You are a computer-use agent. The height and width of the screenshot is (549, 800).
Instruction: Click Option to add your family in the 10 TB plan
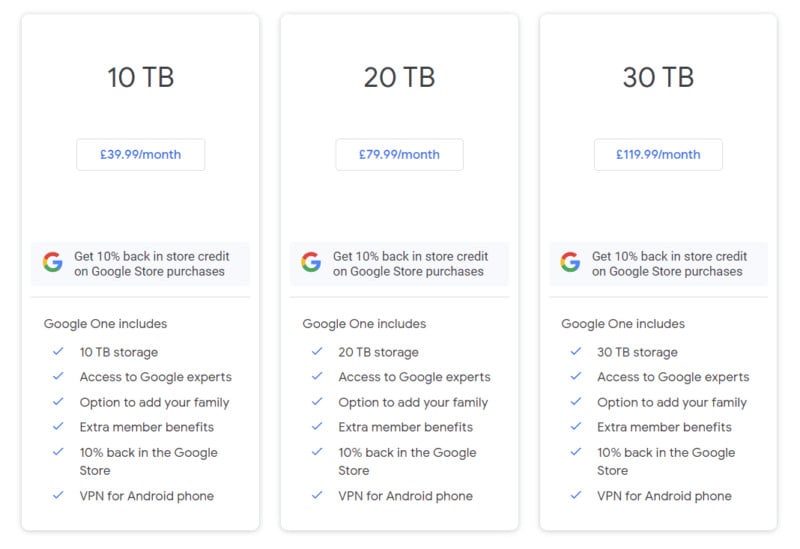pos(154,402)
